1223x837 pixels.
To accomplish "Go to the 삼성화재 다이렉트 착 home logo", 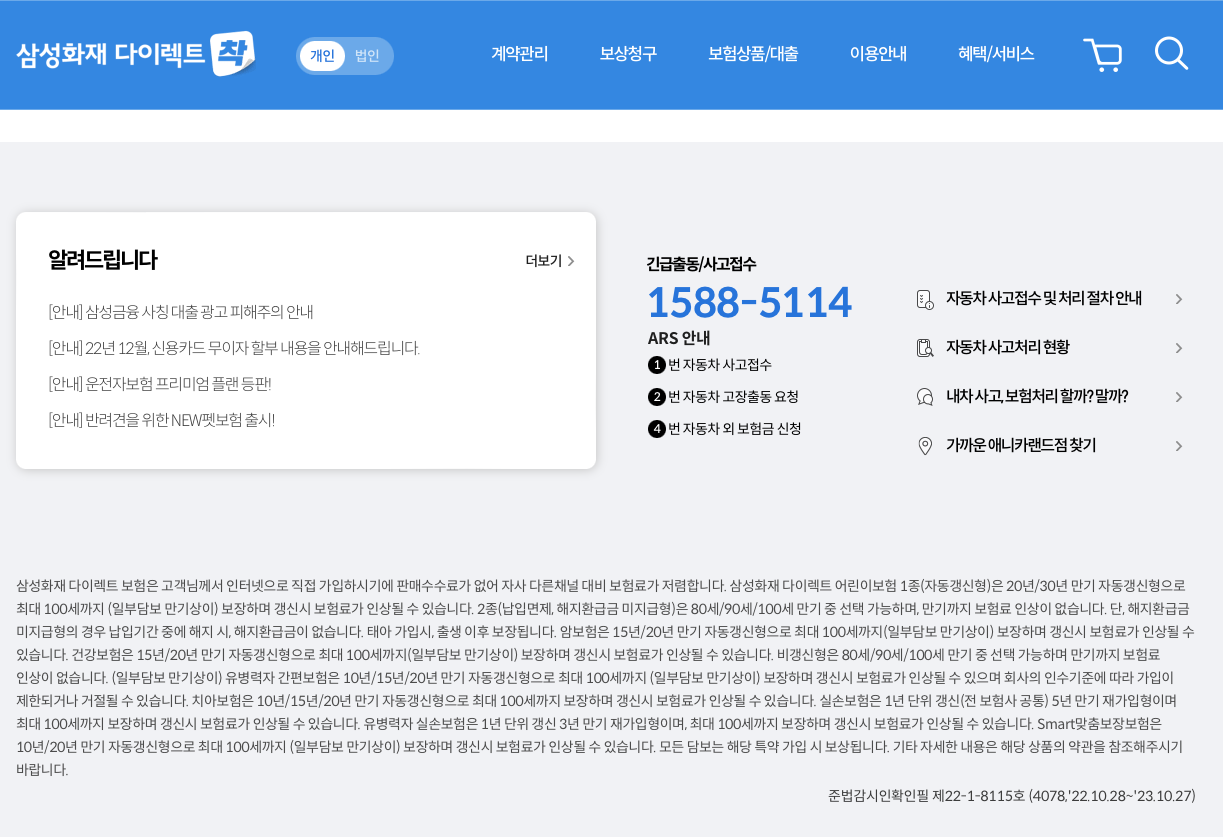I will click(x=136, y=54).
